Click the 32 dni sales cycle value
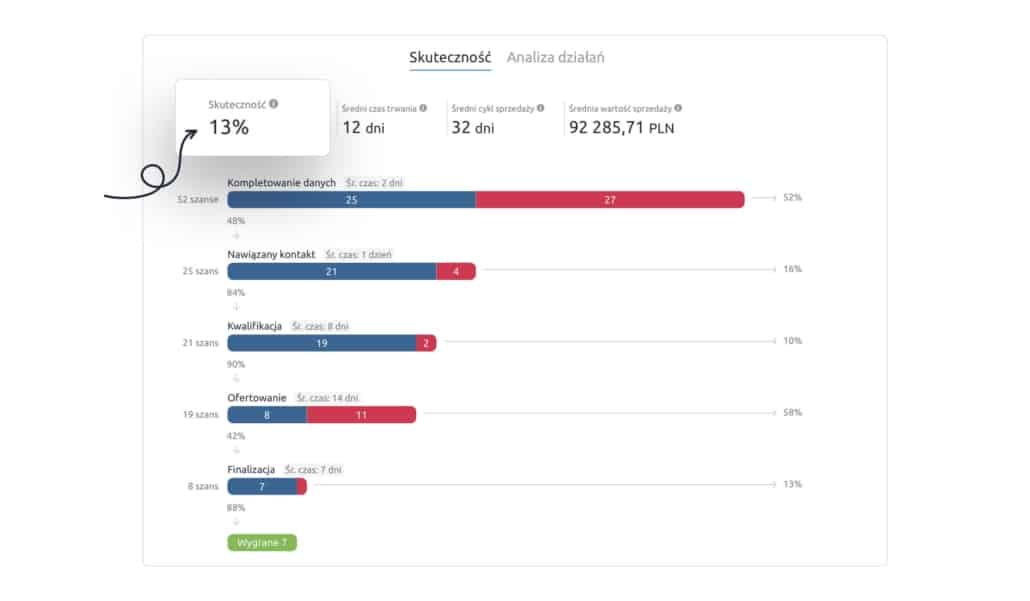The height and width of the screenshot is (601, 1030). [x=473, y=127]
